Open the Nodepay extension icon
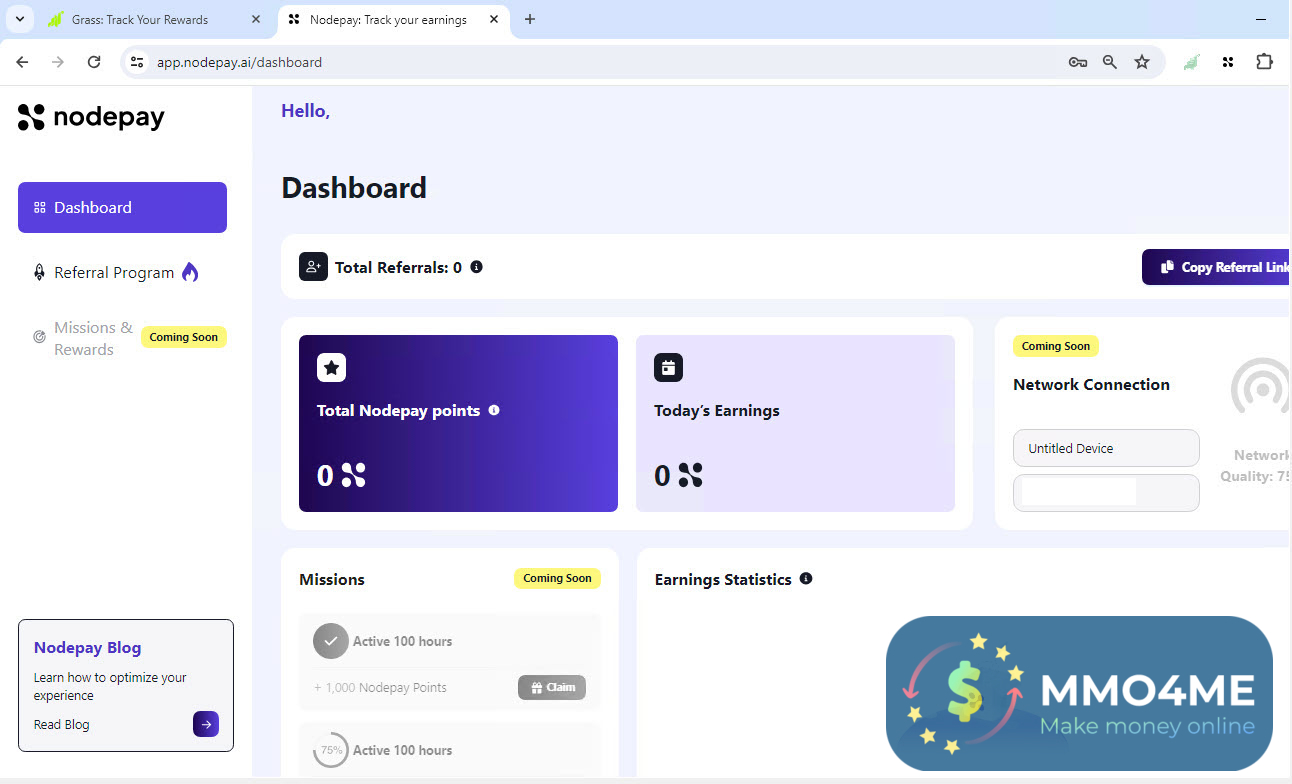1292x784 pixels. (1228, 62)
